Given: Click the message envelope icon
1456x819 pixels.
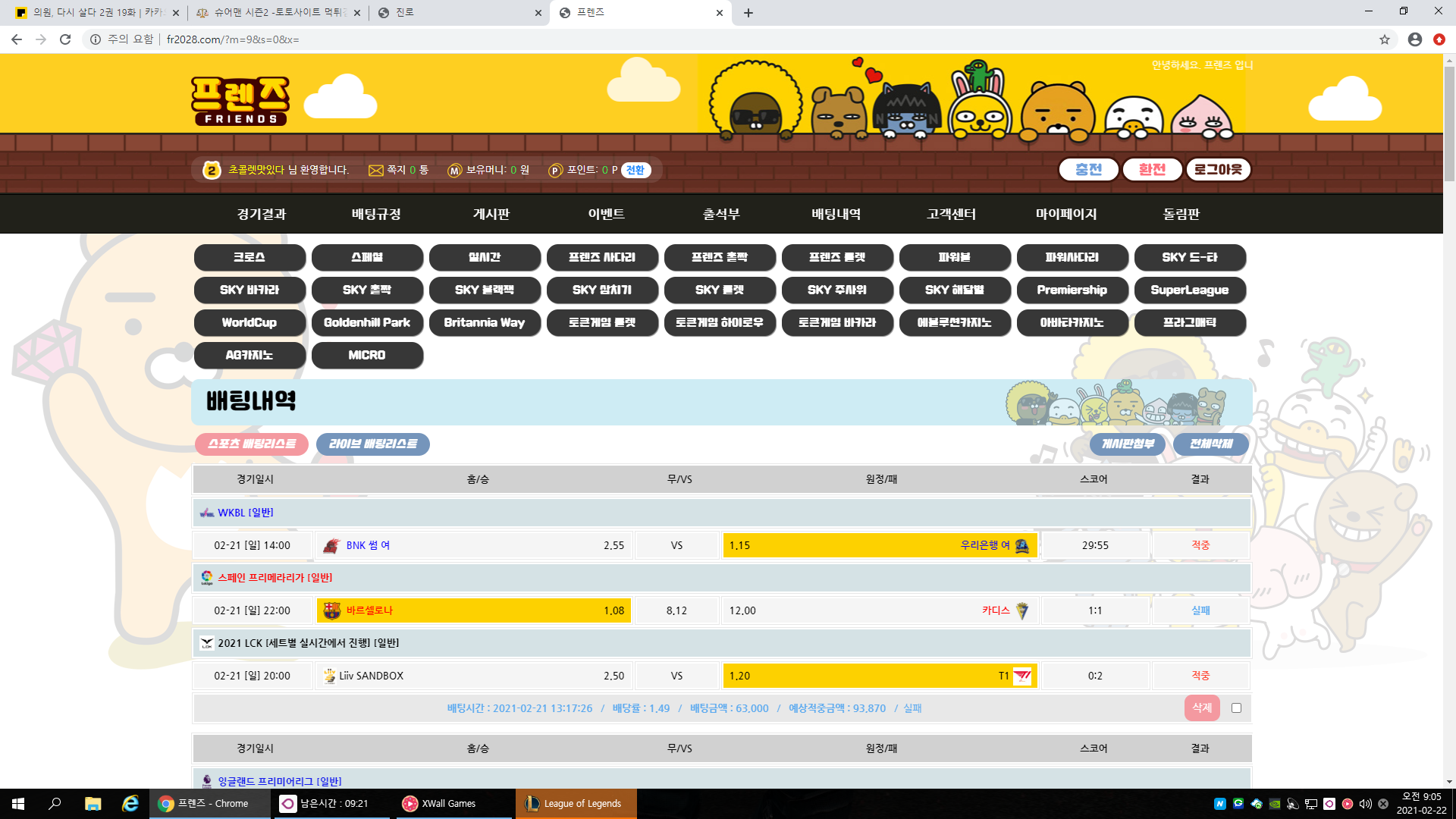Looking at the screenshot, I should coord(375,171).
